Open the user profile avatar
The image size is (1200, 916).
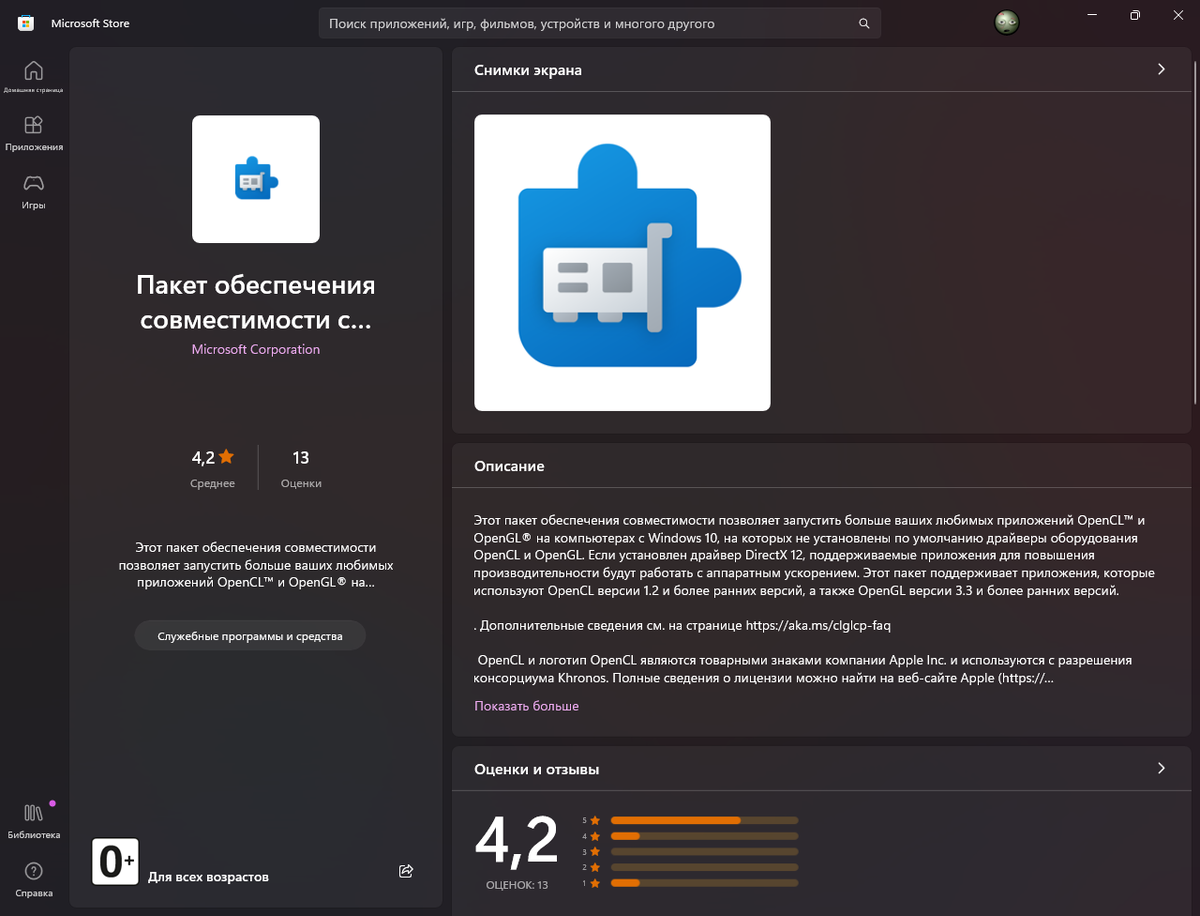pyautogui.click(x=1007, y=22)
